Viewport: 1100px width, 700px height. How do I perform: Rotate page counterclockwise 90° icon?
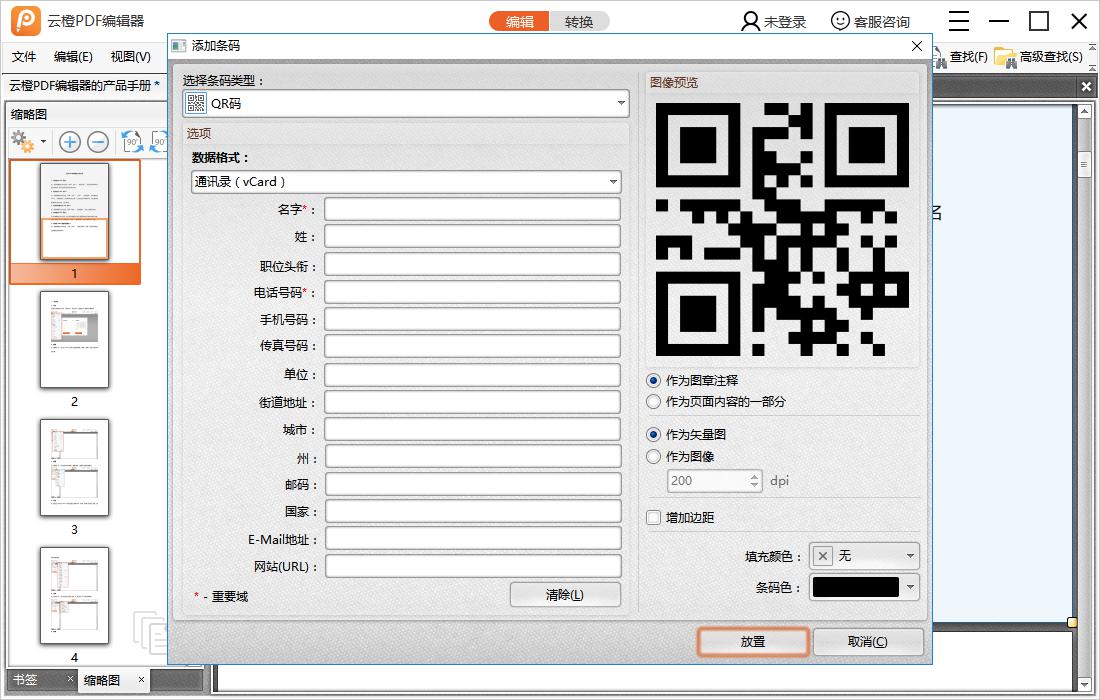pos(132,142)
